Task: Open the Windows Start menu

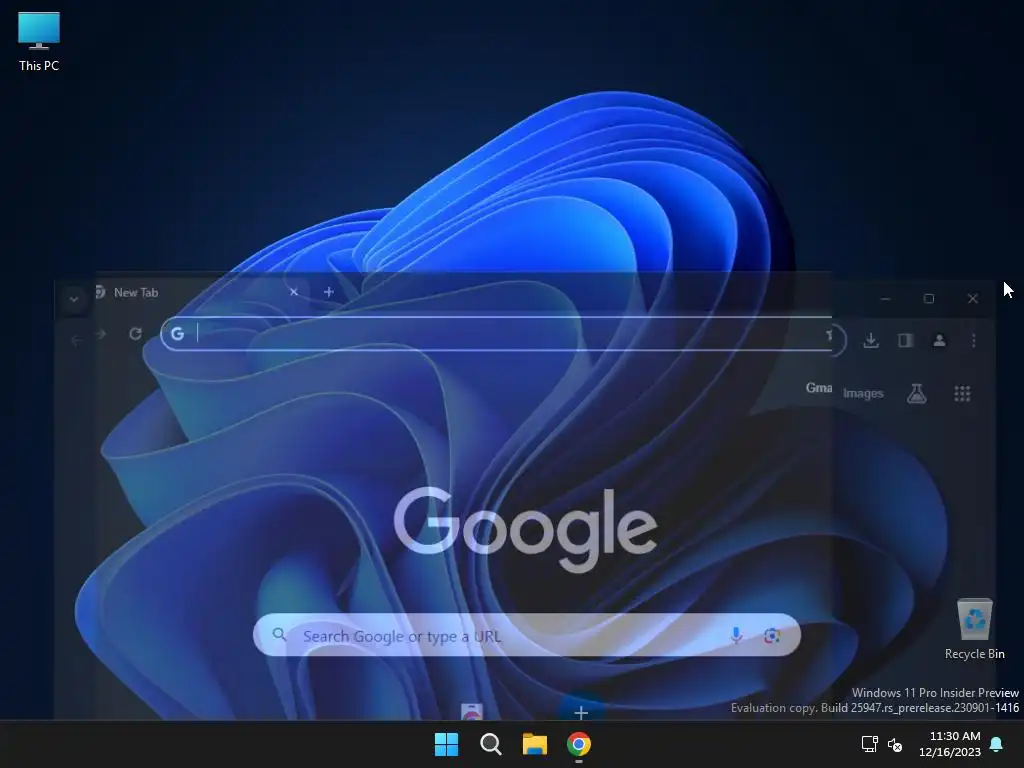Action: (447, 744)
